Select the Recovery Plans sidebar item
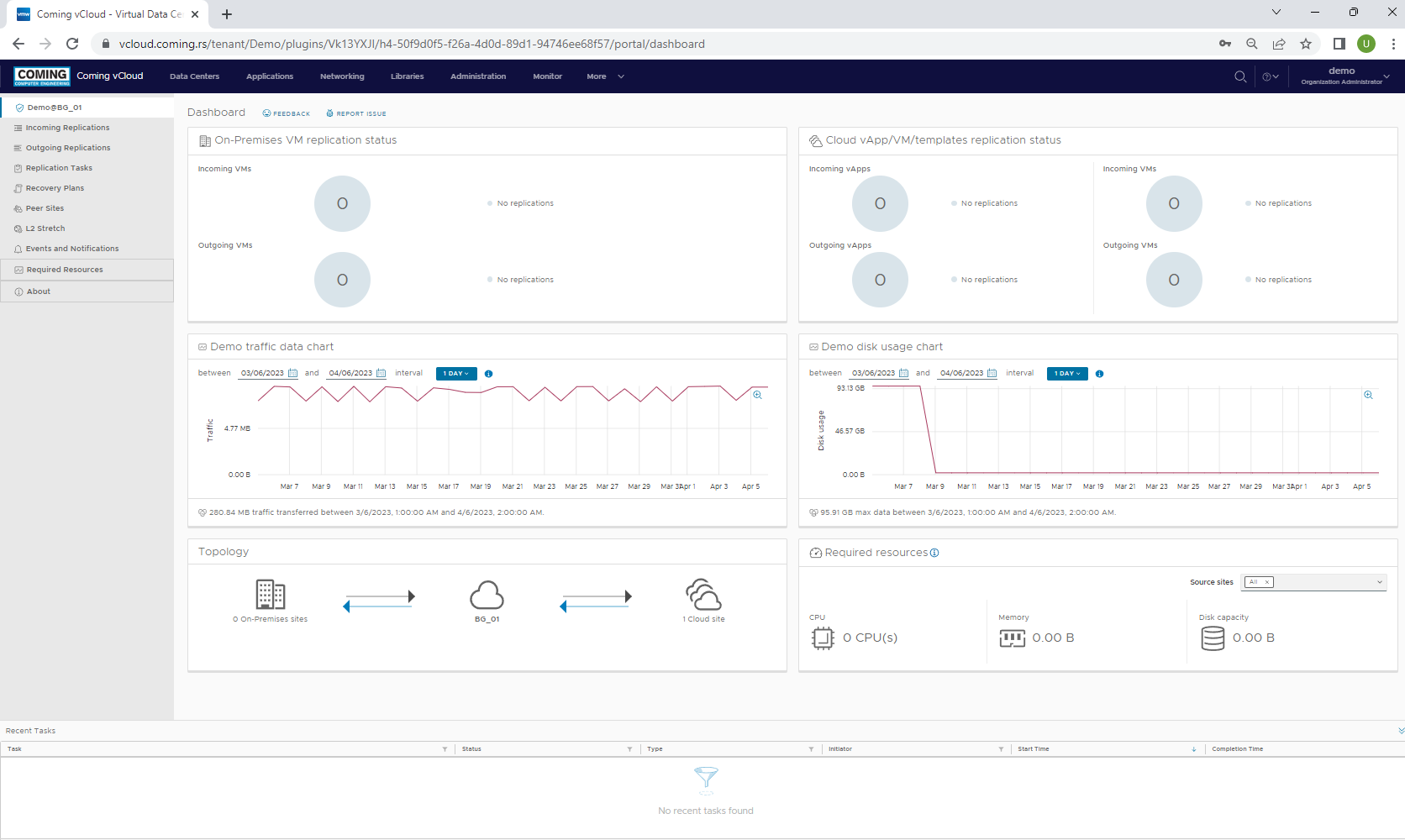The image size is (1405, 840). coord(55,188)
